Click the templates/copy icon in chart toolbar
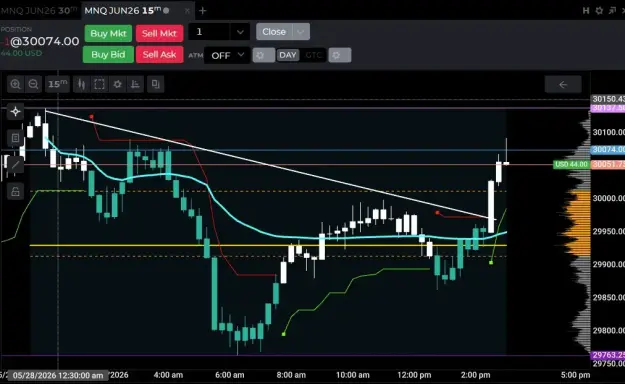 [x=155, y=84]
